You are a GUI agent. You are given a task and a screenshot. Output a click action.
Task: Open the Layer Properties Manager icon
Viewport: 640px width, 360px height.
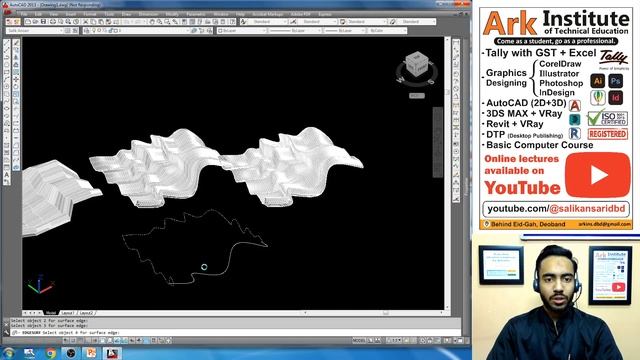click(x=87, y=31)
